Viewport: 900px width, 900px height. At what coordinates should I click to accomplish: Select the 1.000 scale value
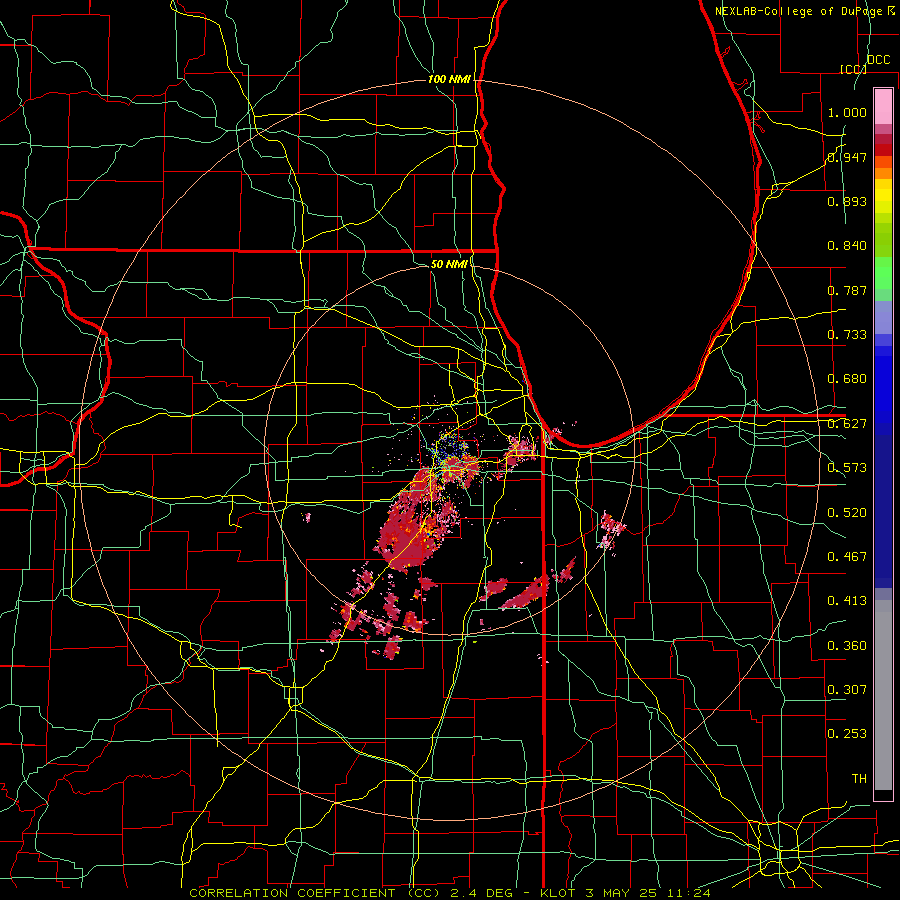point(847,112)
